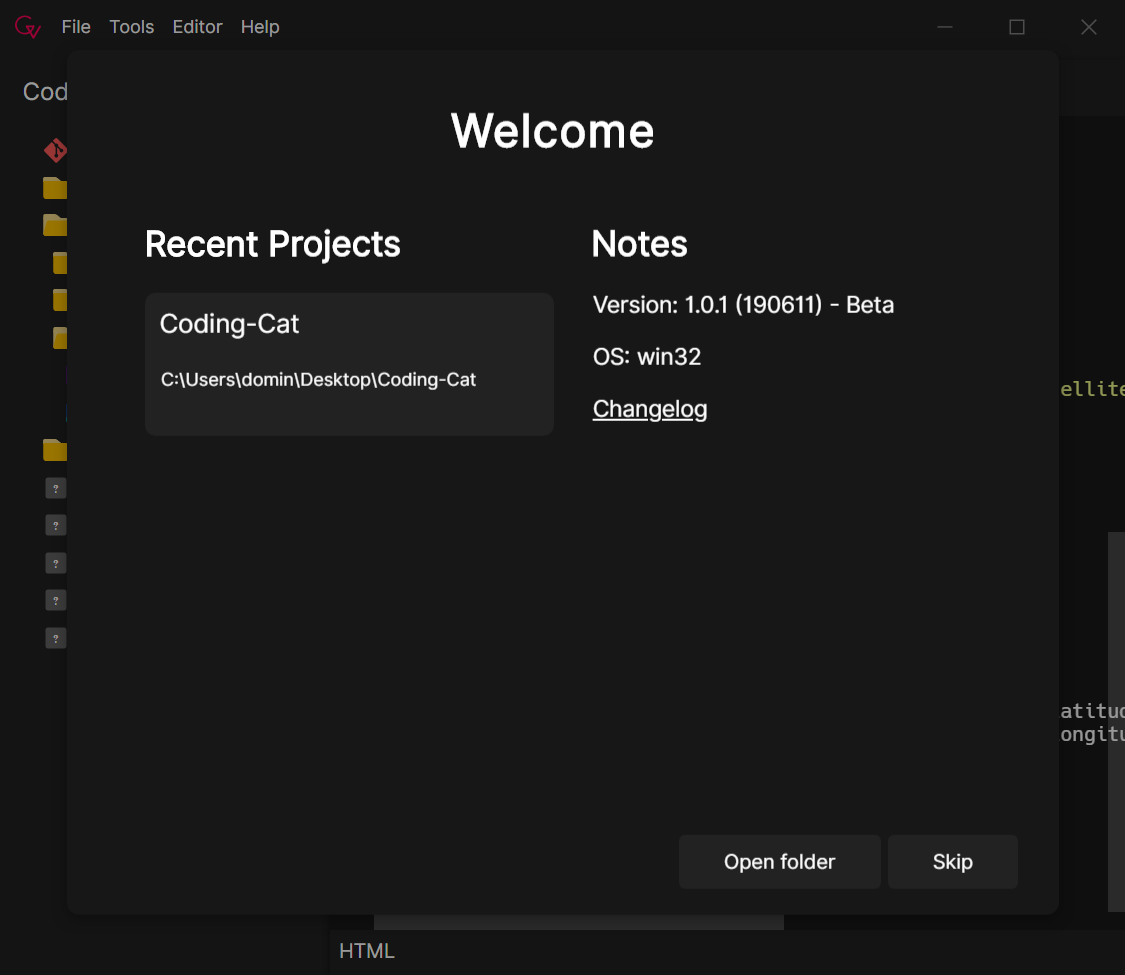Image resolution: width=1125 pixels, height=975 pixels.
Task: Select the Coding-Cat recent project entry
Action: click(x=349, y=363)
